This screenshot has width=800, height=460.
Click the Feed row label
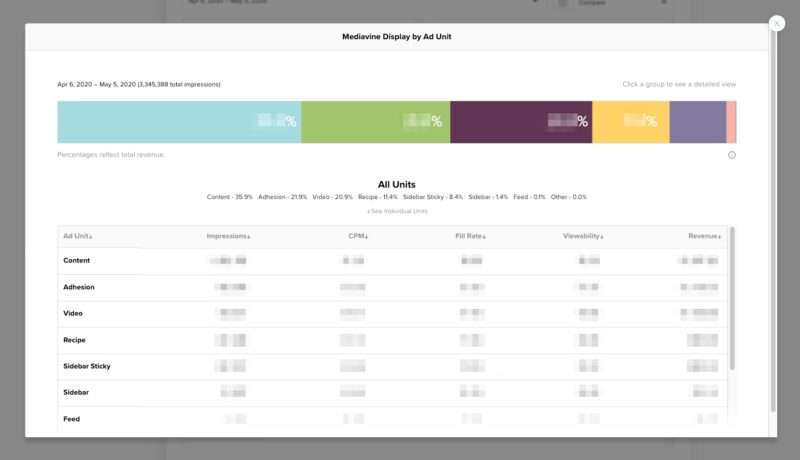click(x=71, y=419)
